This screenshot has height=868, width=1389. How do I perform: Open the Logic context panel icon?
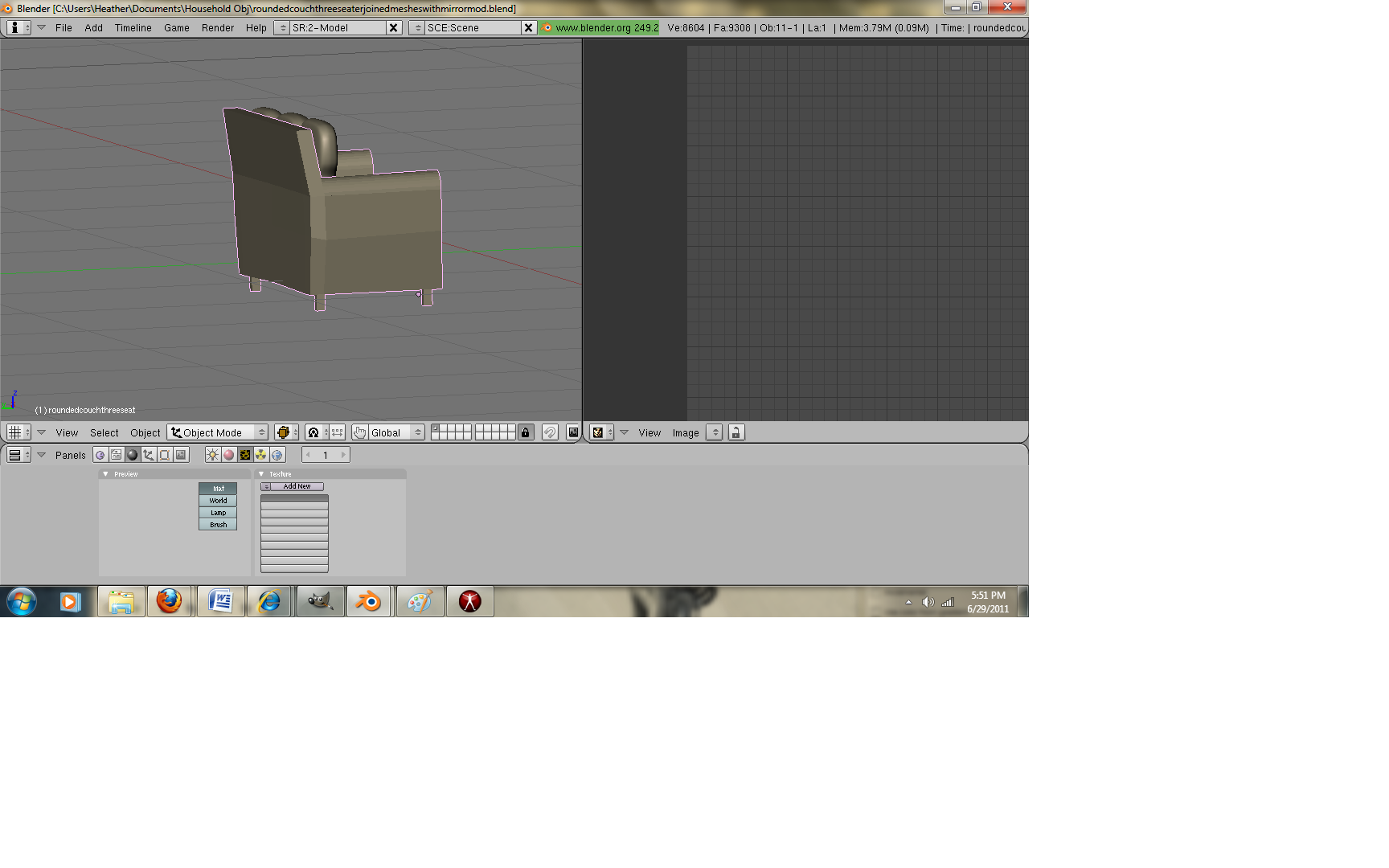tap(100, 455)
